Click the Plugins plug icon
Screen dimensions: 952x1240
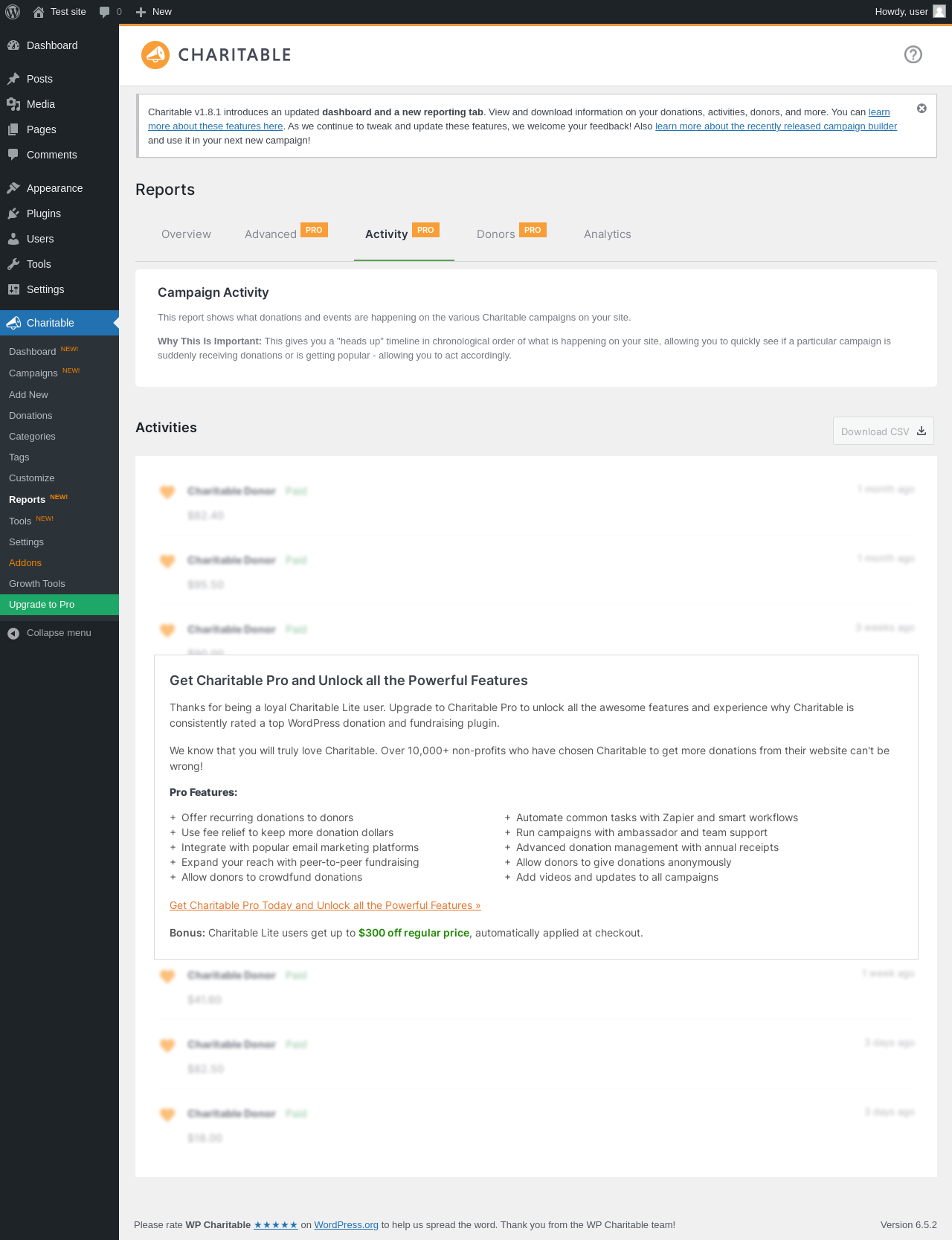[13, 213]
